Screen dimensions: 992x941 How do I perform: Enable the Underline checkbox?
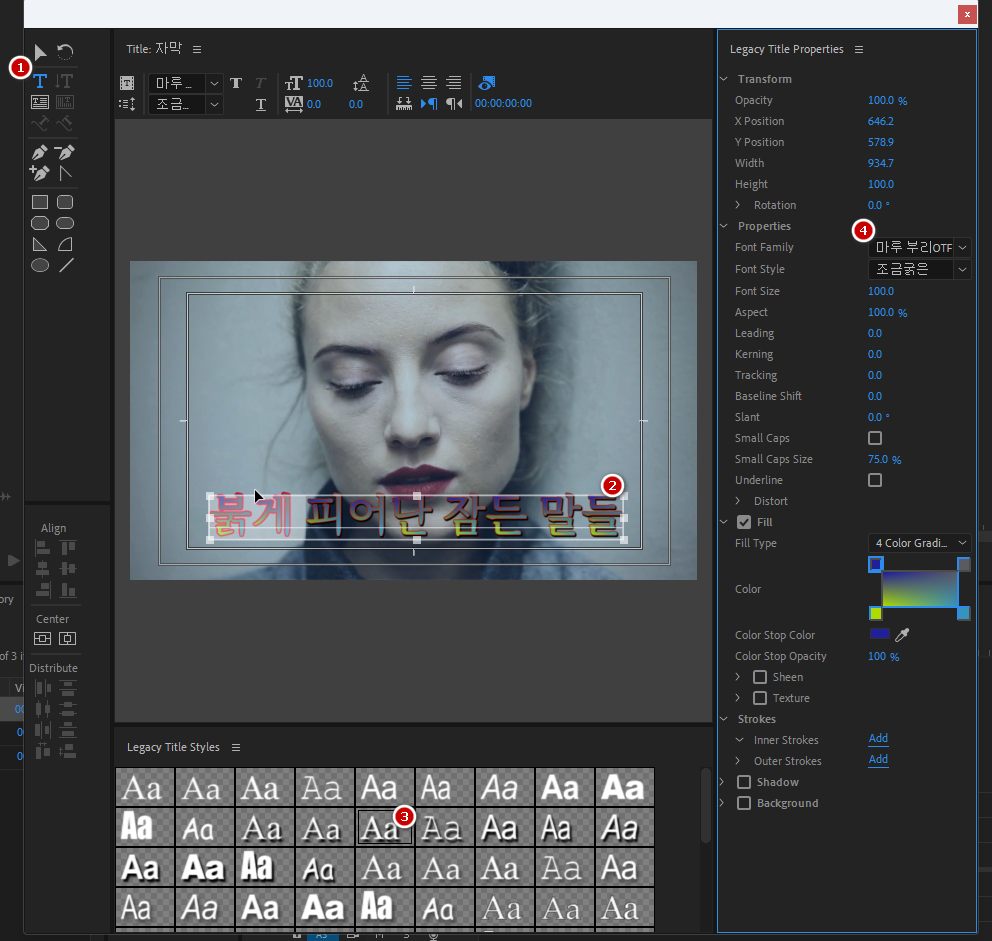pos(875,480)
